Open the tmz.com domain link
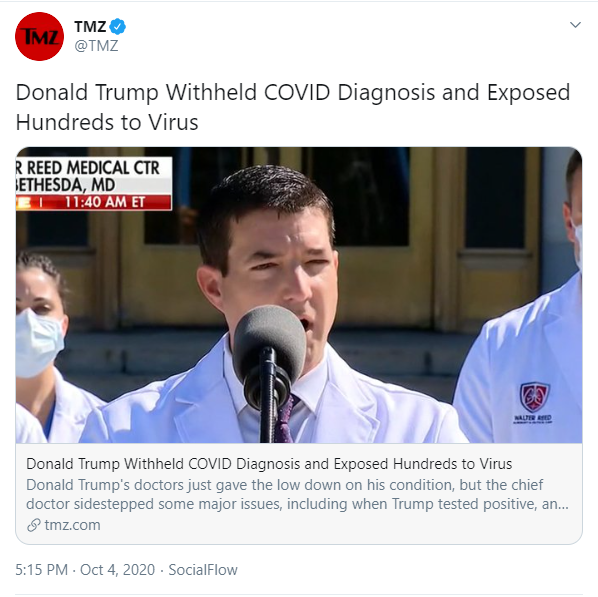This screenshot has width=598, height=597. (x=72, y=525)
